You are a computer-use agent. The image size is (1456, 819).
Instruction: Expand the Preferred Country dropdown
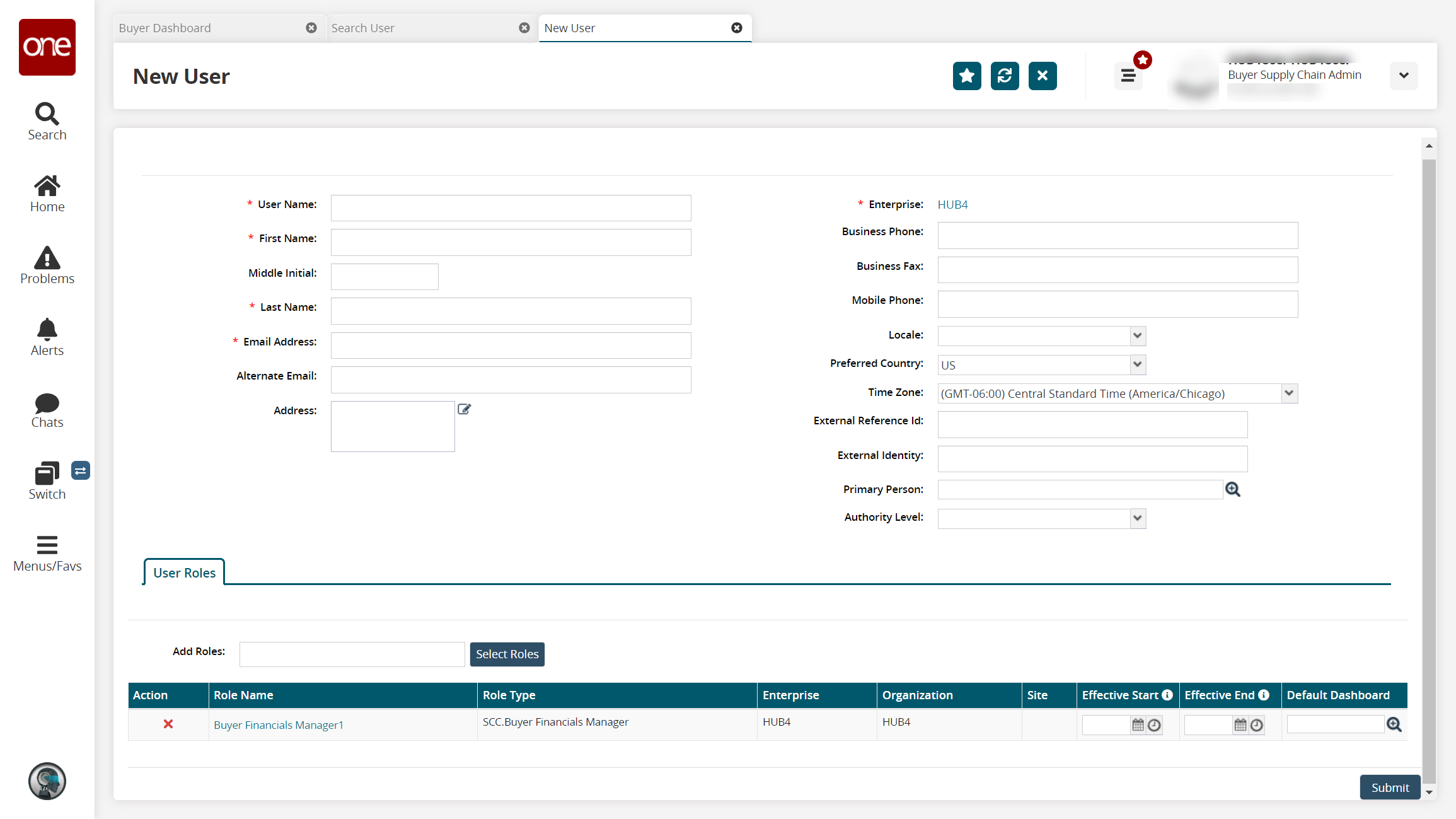(1137, 364)
